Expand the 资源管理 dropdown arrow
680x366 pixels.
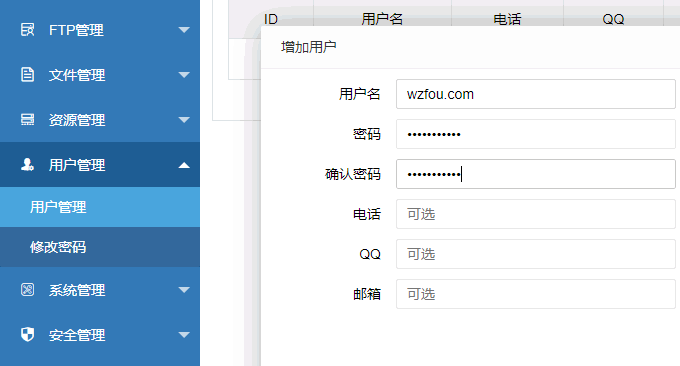184,120
